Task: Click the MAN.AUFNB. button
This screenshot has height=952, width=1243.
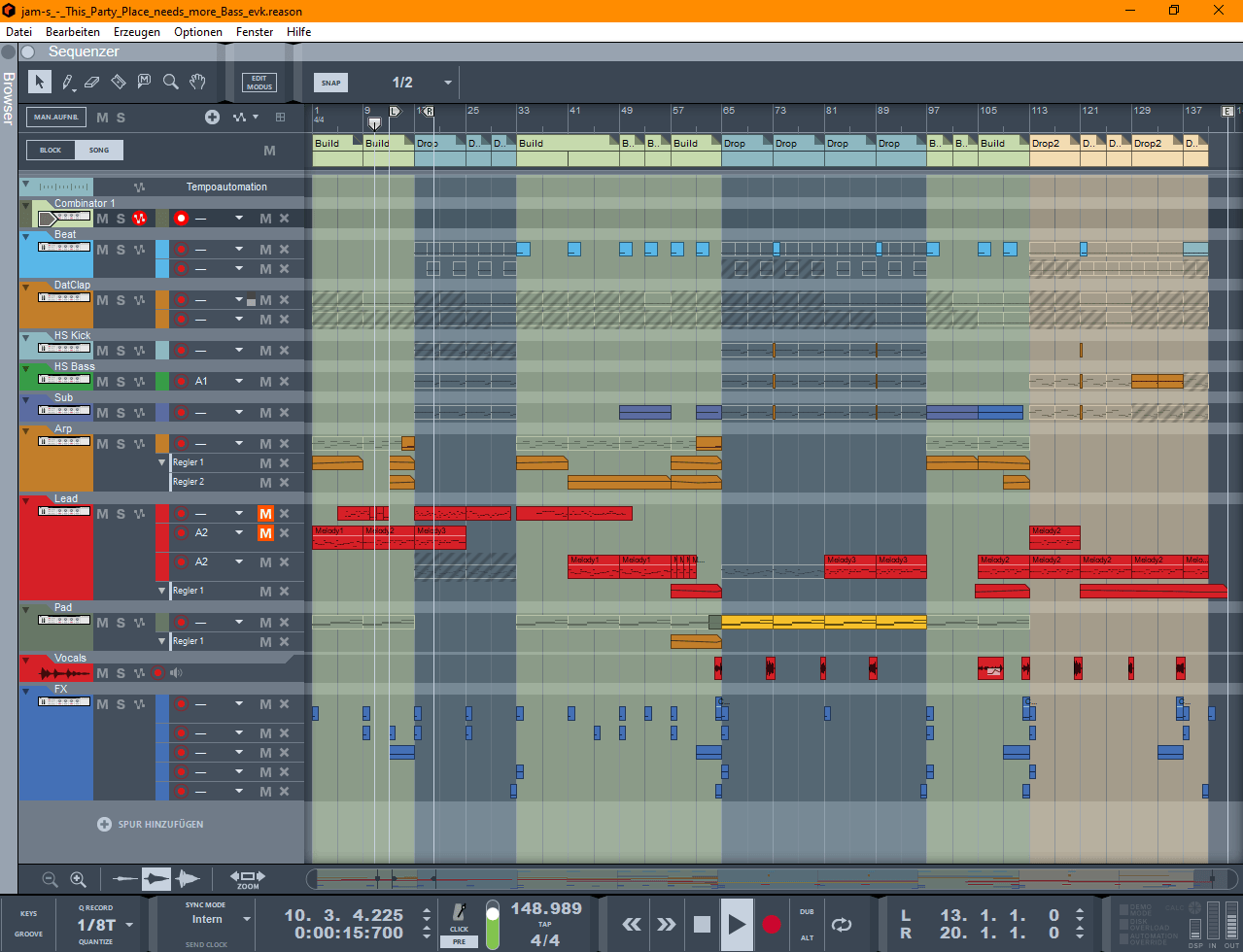Action: click(x=56, y=118)
